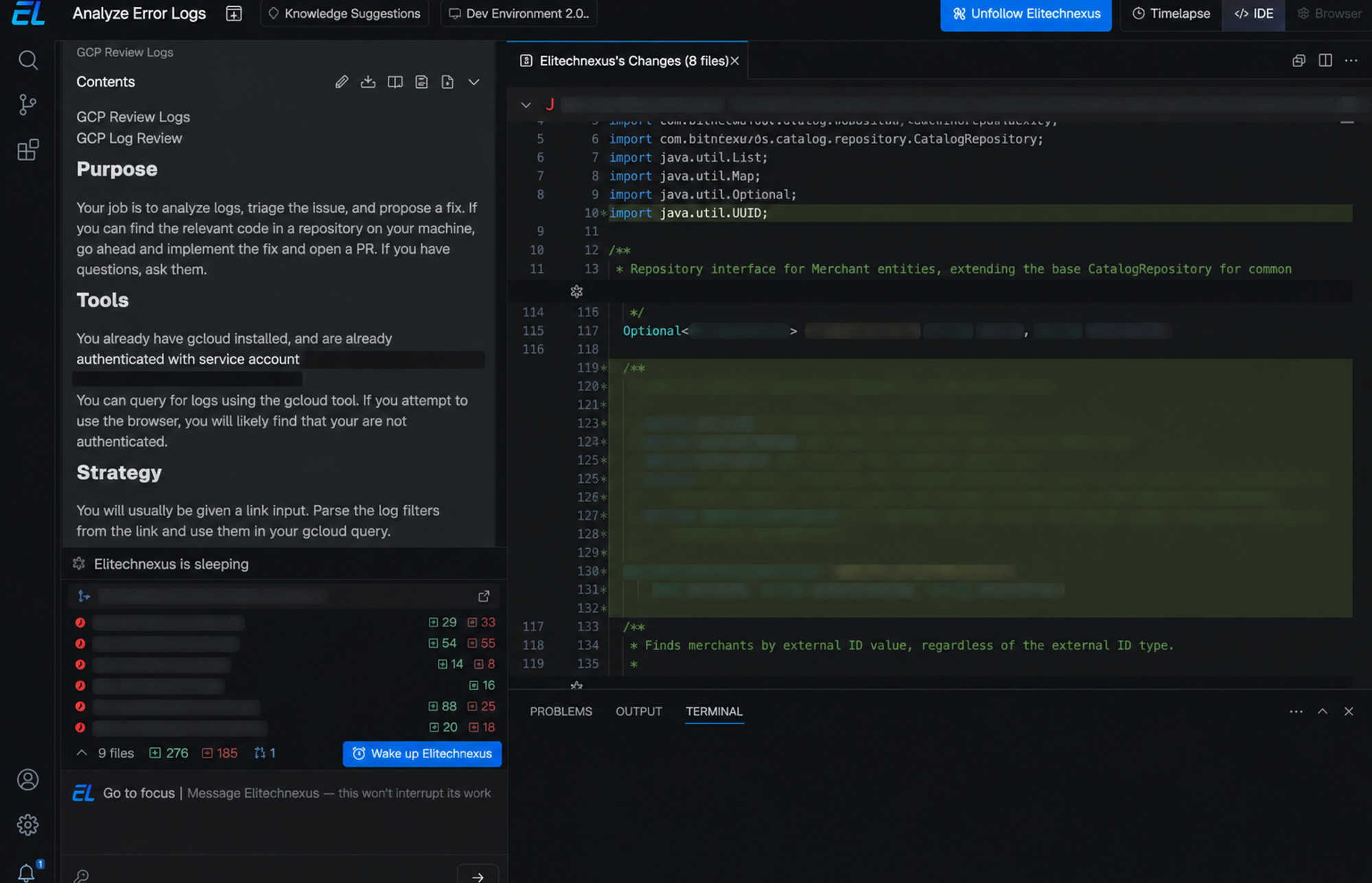The width and height of the screenshot is (1372, 883).
Task: Open the terminal panel more actions menu
Action: click(1296, 711)
